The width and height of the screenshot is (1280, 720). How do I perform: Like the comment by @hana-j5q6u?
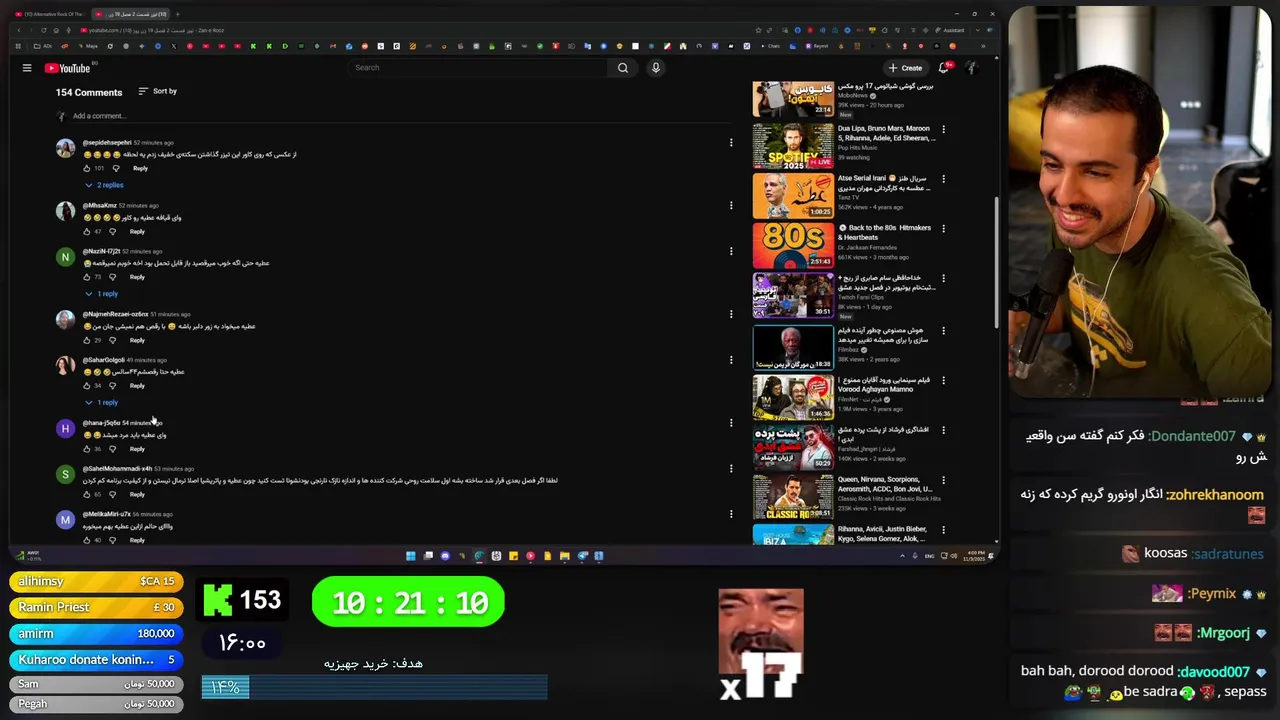click(87, 449)
